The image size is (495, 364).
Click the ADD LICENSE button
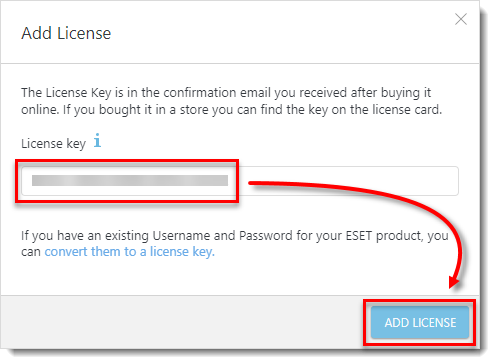point(420,322)
